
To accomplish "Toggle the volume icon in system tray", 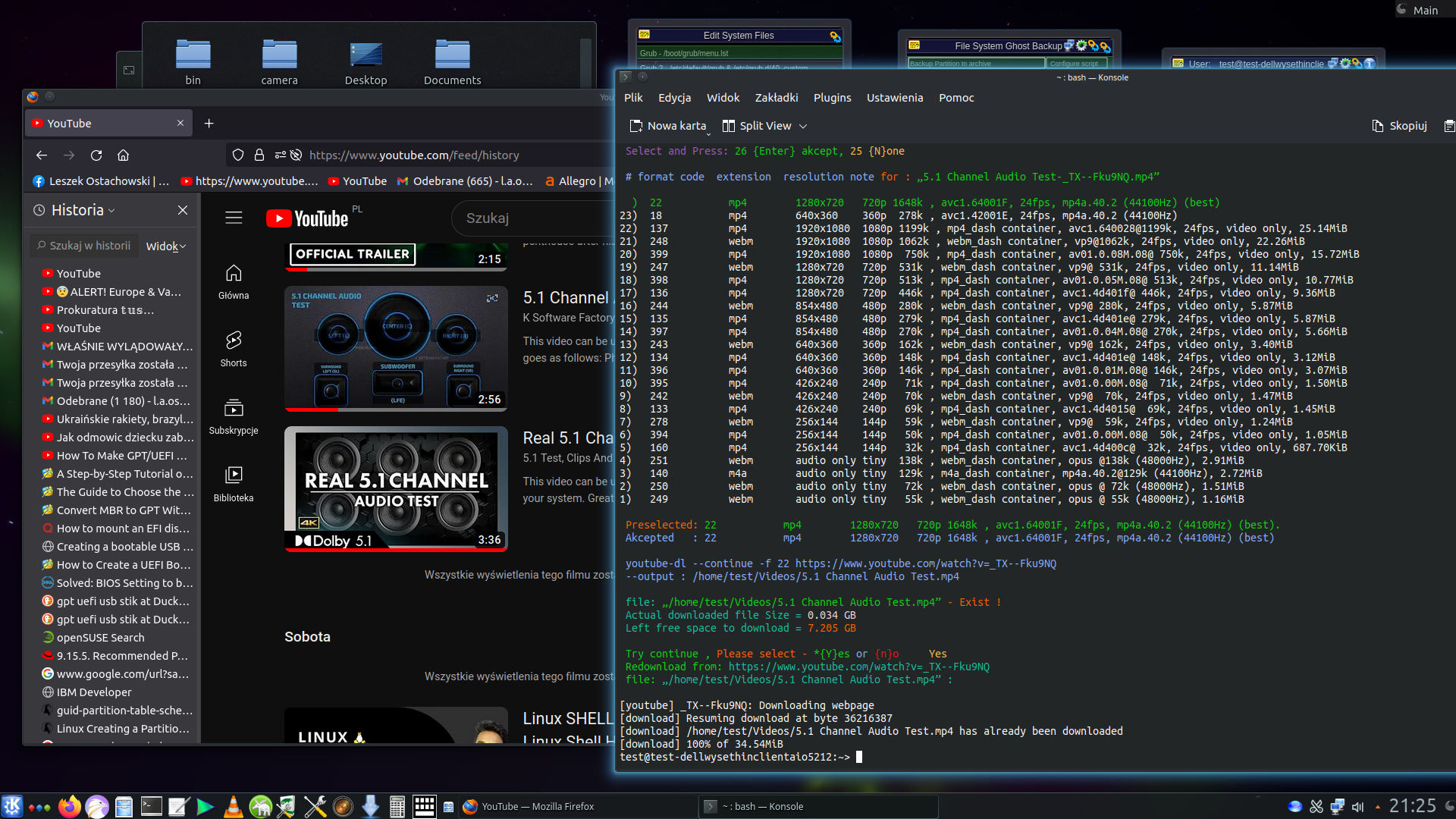I will point(1357,807).
